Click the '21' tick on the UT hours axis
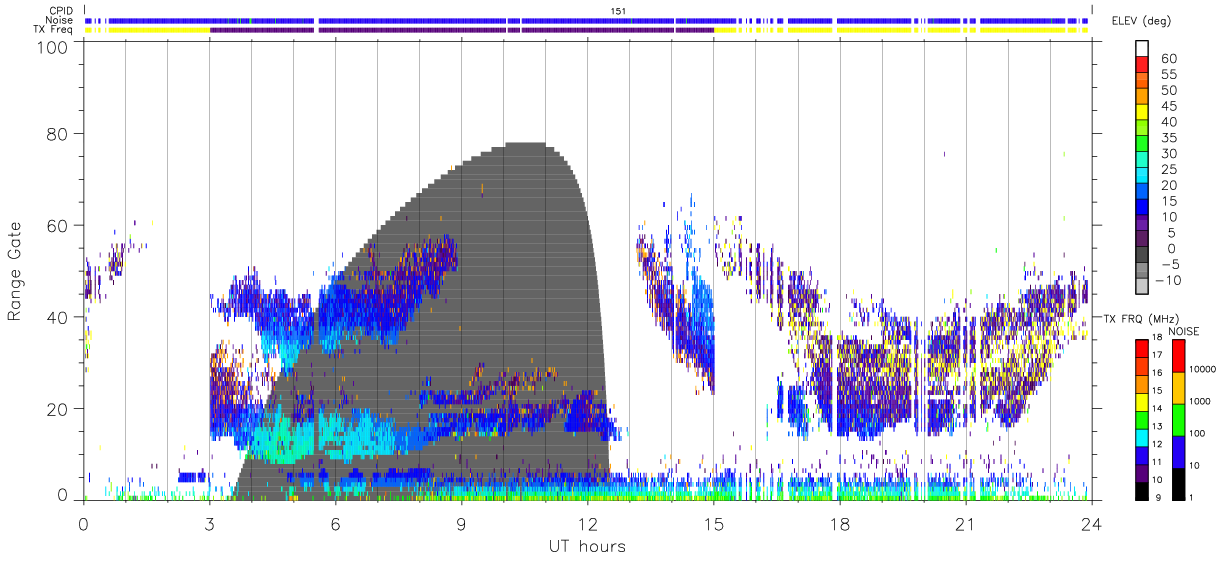This screenshot has height=567, width=1228. coord(965,524)
